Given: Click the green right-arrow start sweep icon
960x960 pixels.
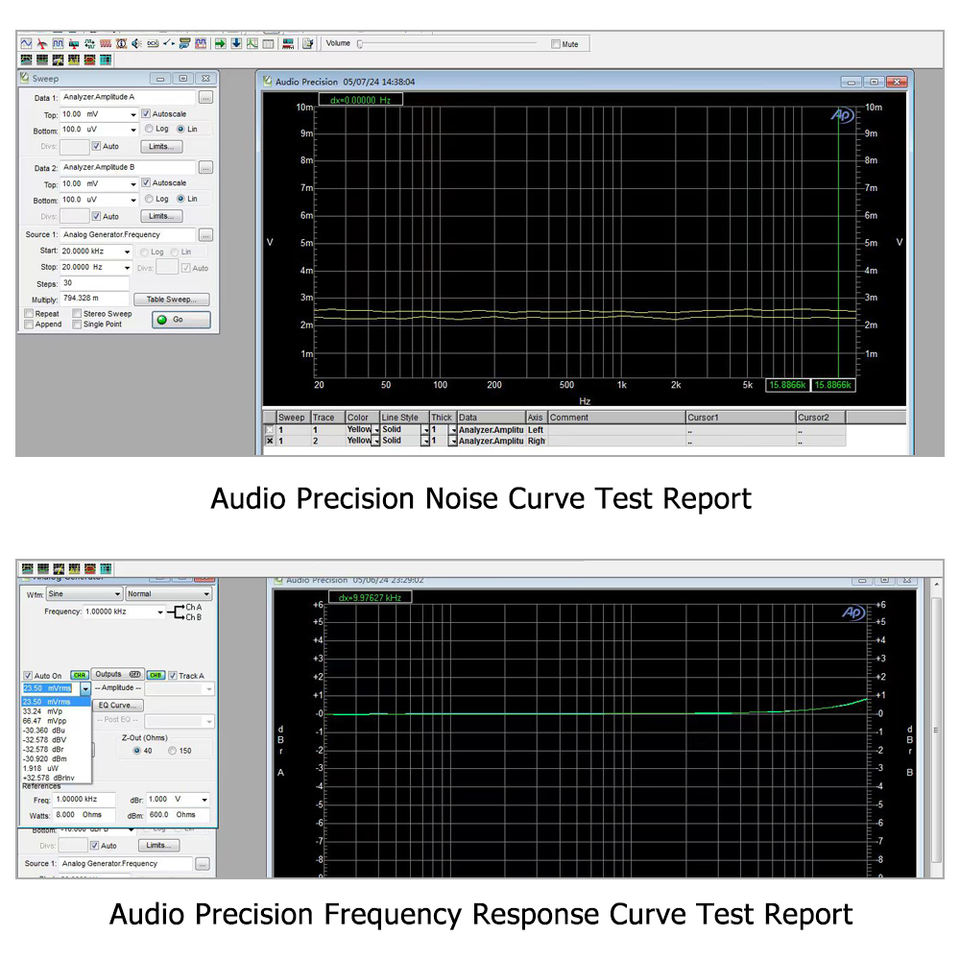Looking at the screenshot, I should click(x=220, y=43).
